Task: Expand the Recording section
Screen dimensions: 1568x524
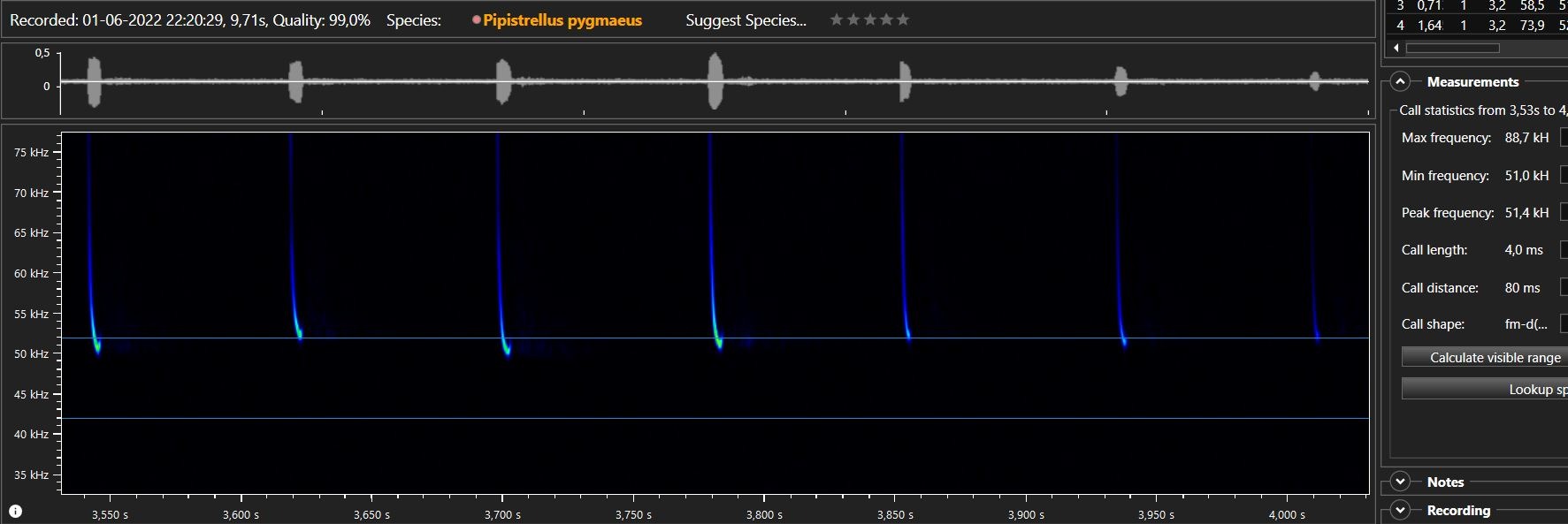Action: click(1400, 511)
